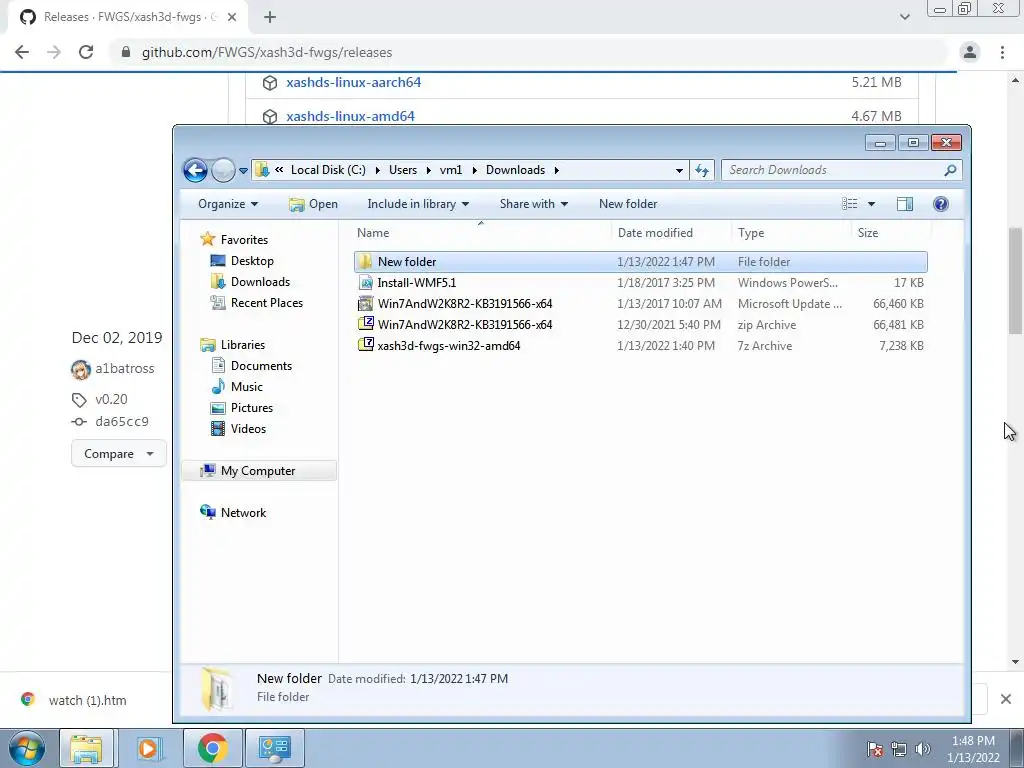Select Win7AndW2K8R2 Microsoft Update file
The height and width of the screenshot is (768, 1024).
point(640,304)
